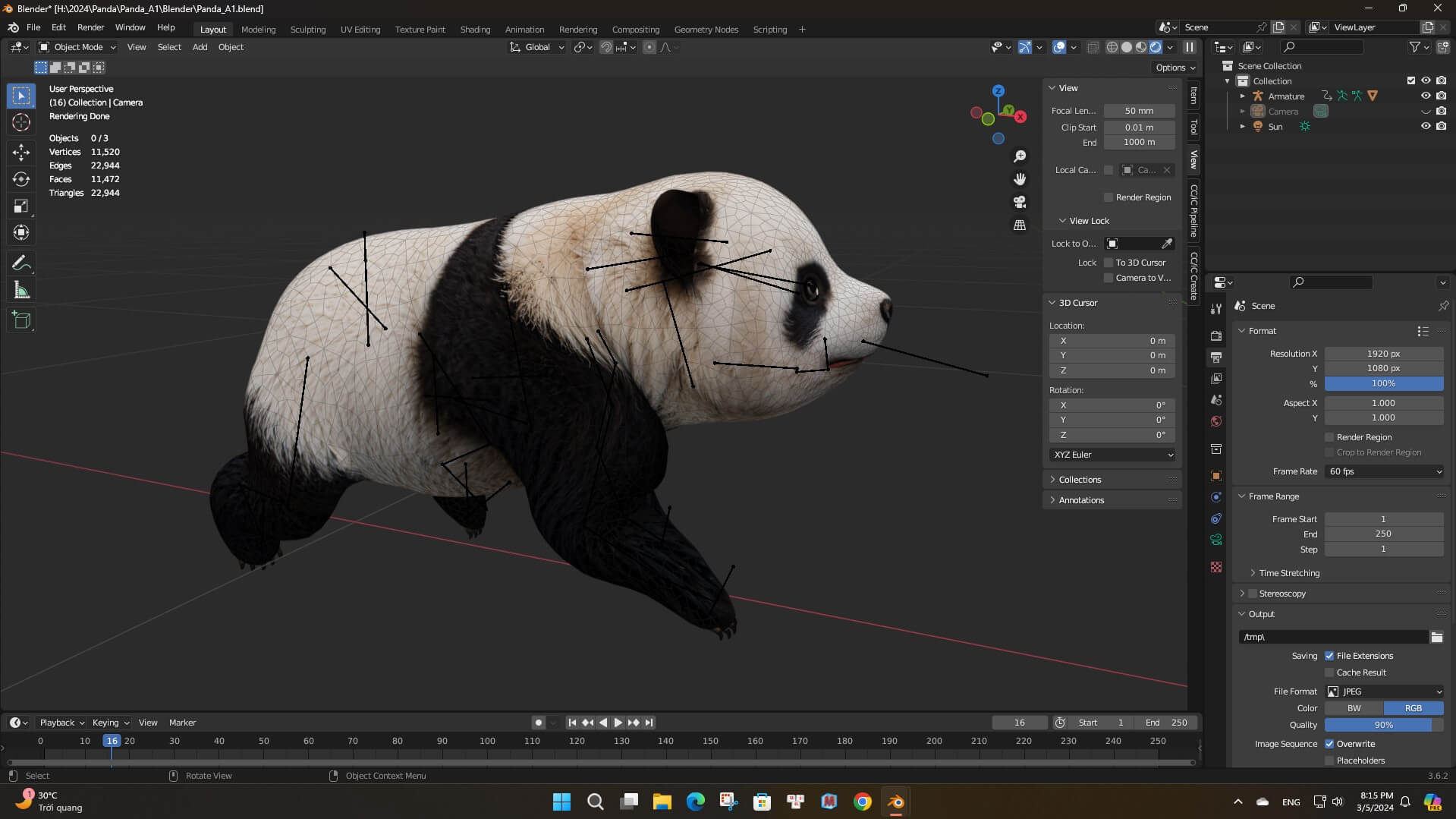
Task: Select the Rotate tool
Action: point(21,179)
